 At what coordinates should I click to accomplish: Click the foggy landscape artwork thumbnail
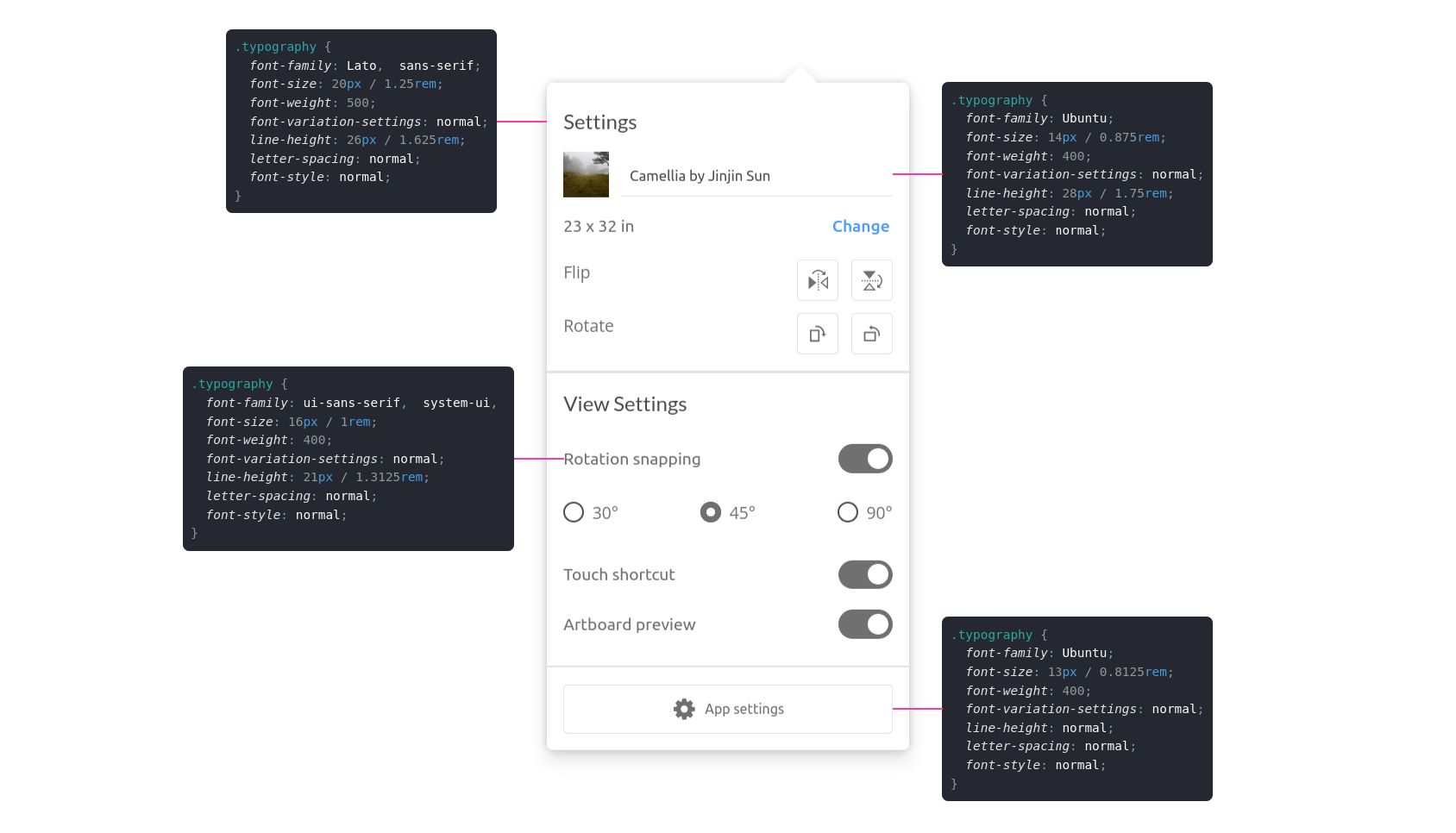[586, 175]
